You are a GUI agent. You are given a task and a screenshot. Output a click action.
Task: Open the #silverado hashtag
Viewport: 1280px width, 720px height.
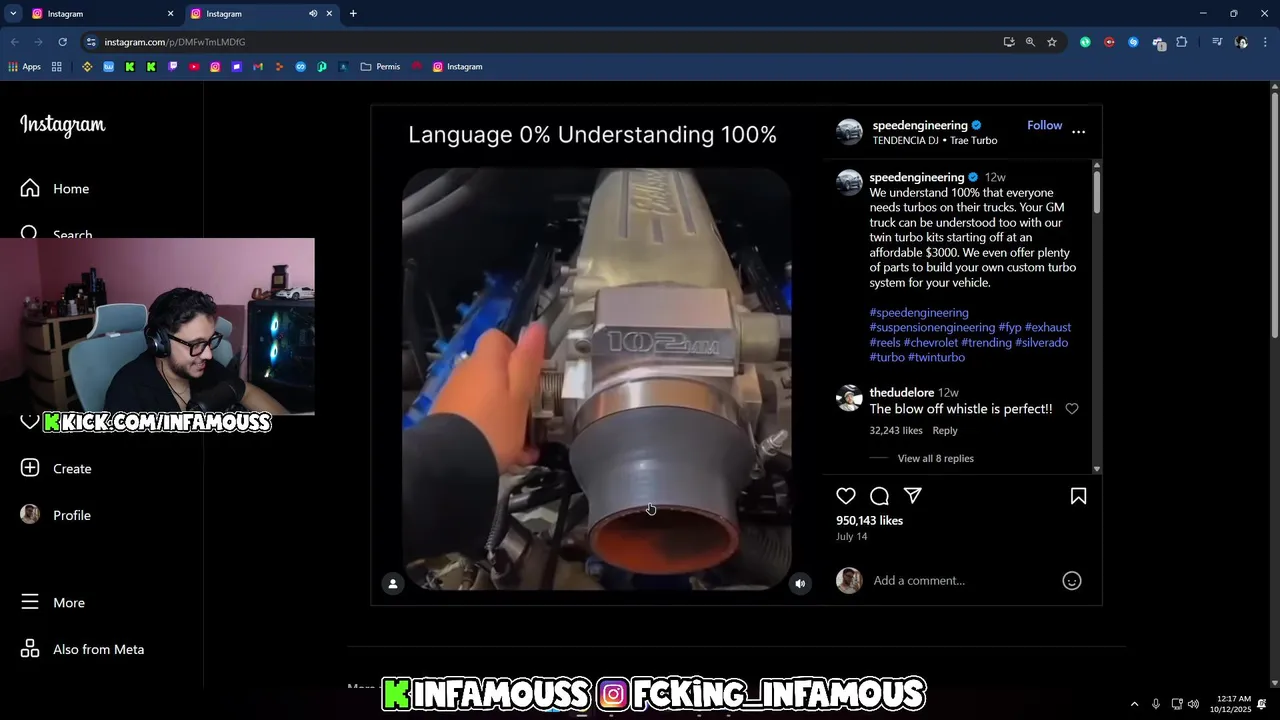1041,342
